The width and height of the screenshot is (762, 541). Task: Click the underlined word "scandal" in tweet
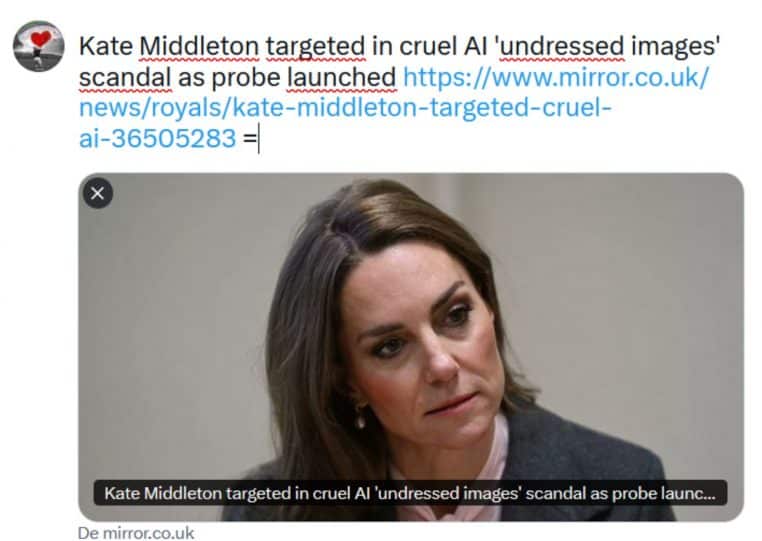click(x=125, y=78)
